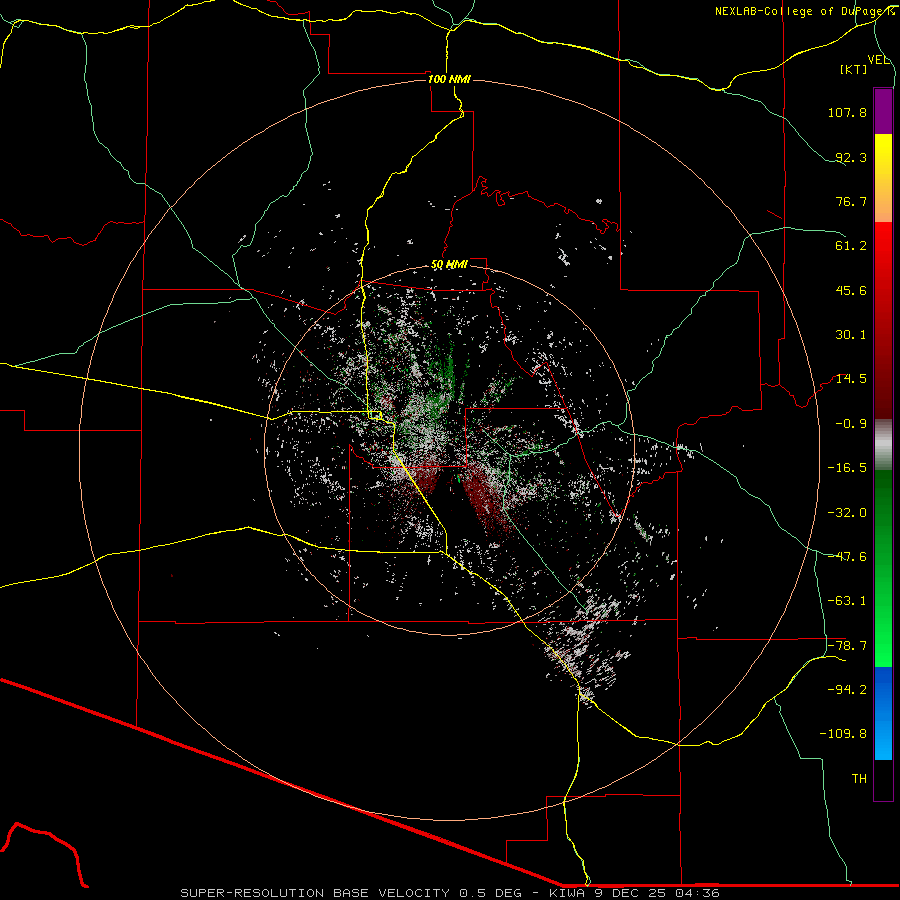
Task: Click the -109.8 velocity scale value
Action: 843,734
